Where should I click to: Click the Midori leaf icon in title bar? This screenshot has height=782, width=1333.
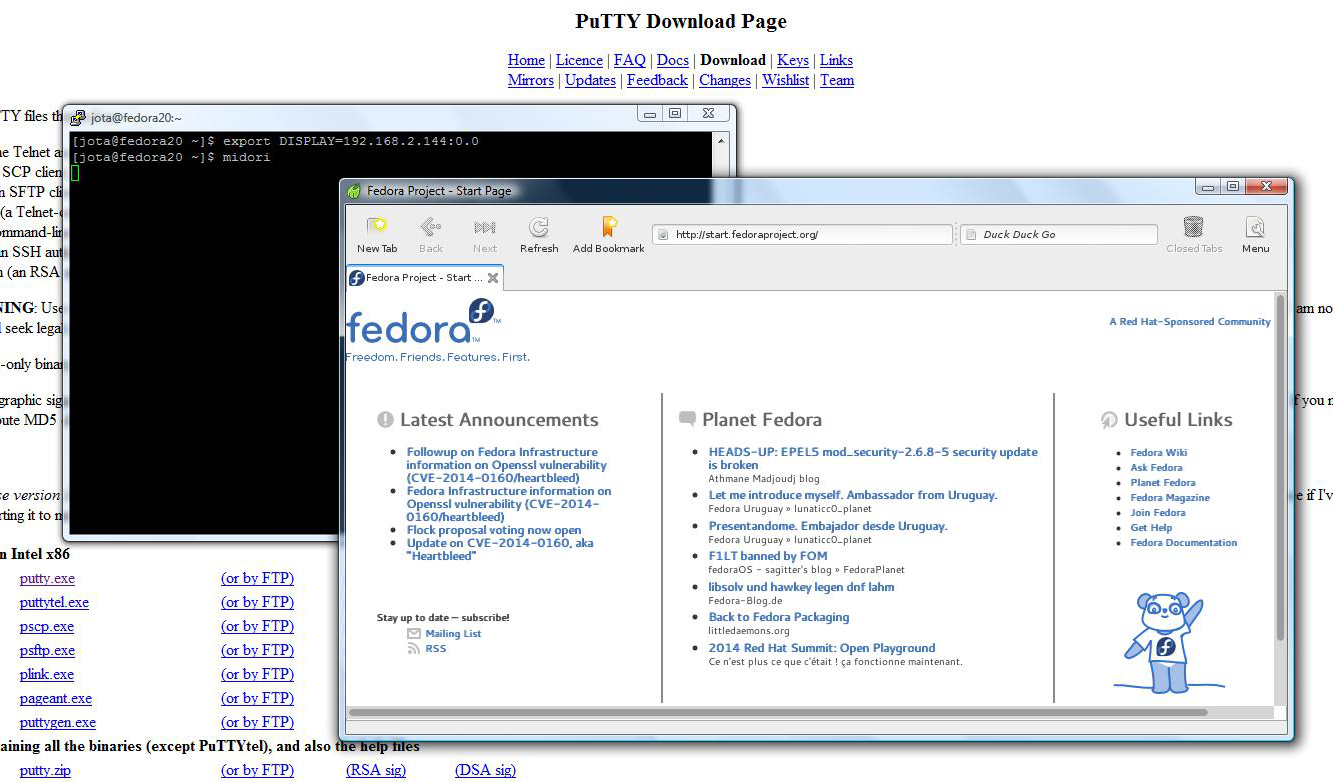tap(354, 191)
